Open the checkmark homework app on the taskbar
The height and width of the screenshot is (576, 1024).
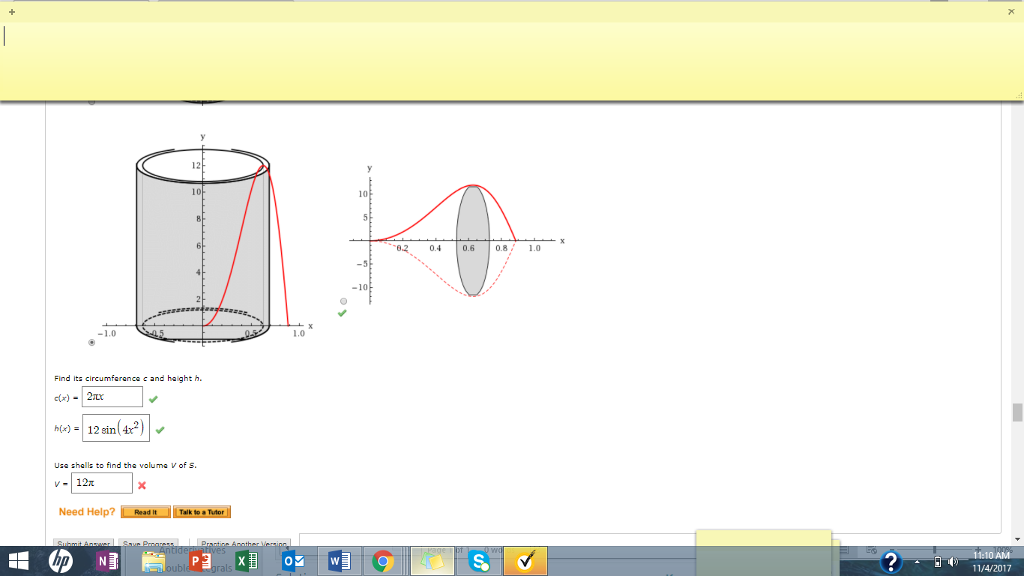click(x=523, y=561)
